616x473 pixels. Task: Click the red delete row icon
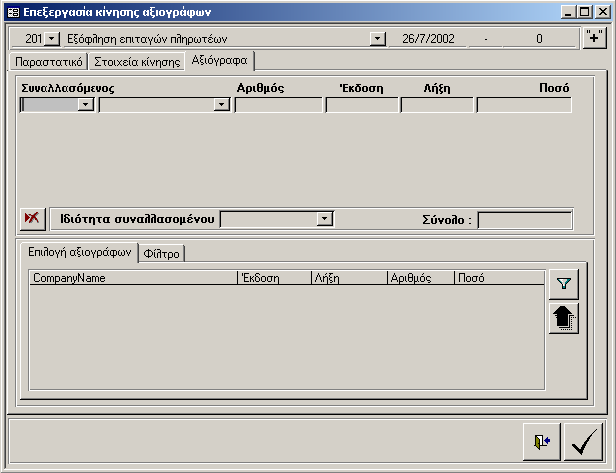(33, 219)
